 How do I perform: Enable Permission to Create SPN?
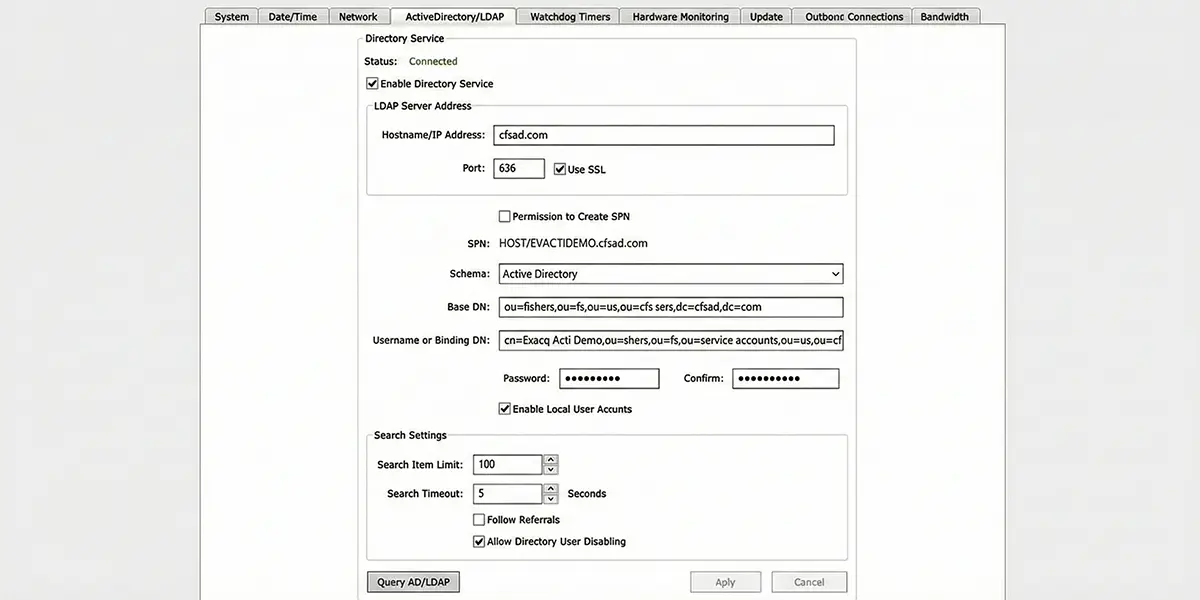point(505,216)
